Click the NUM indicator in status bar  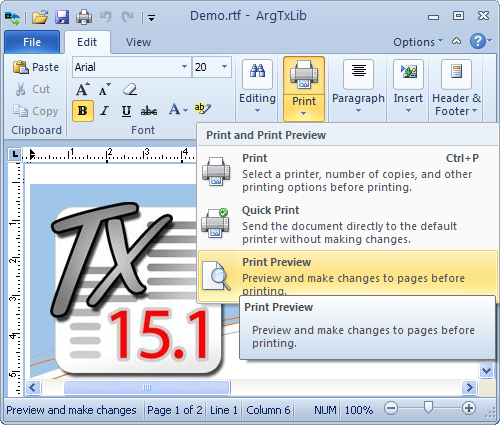point(325,410)
